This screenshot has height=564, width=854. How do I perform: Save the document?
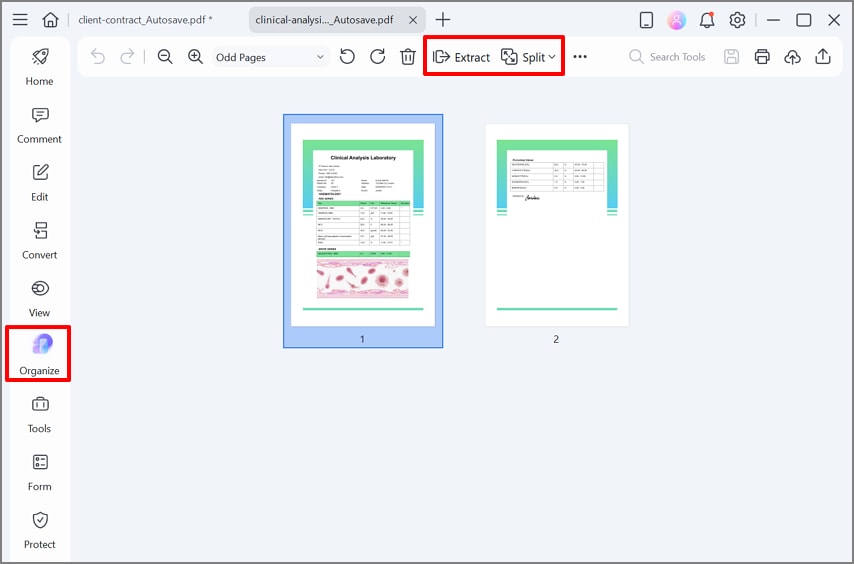click(x=731, y=57)
